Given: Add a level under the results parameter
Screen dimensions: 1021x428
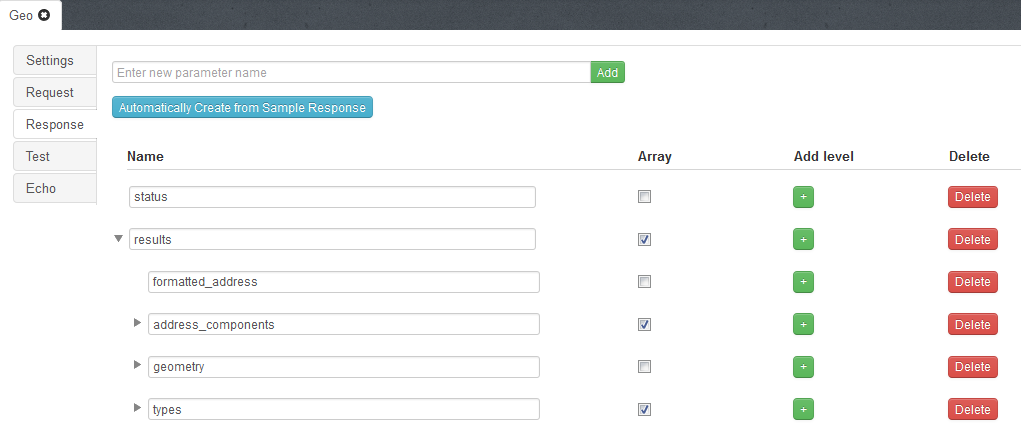Looking at the screenshot, I should [805, 239].
